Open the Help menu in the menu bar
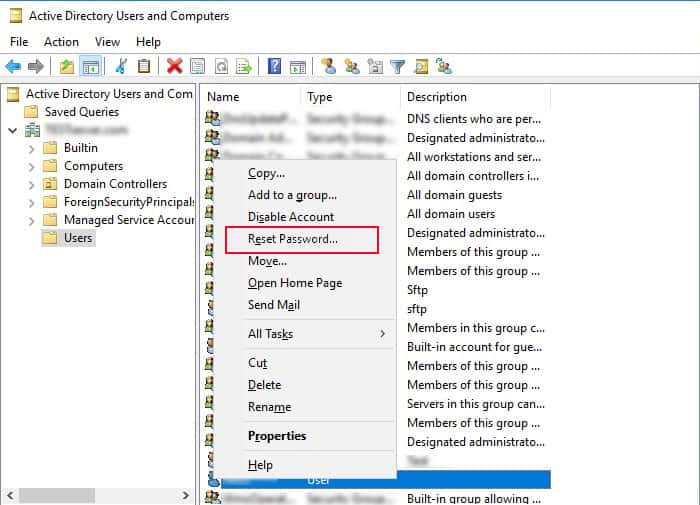The width and height of the screenshot is (700, 505). [x=148, y=42]
